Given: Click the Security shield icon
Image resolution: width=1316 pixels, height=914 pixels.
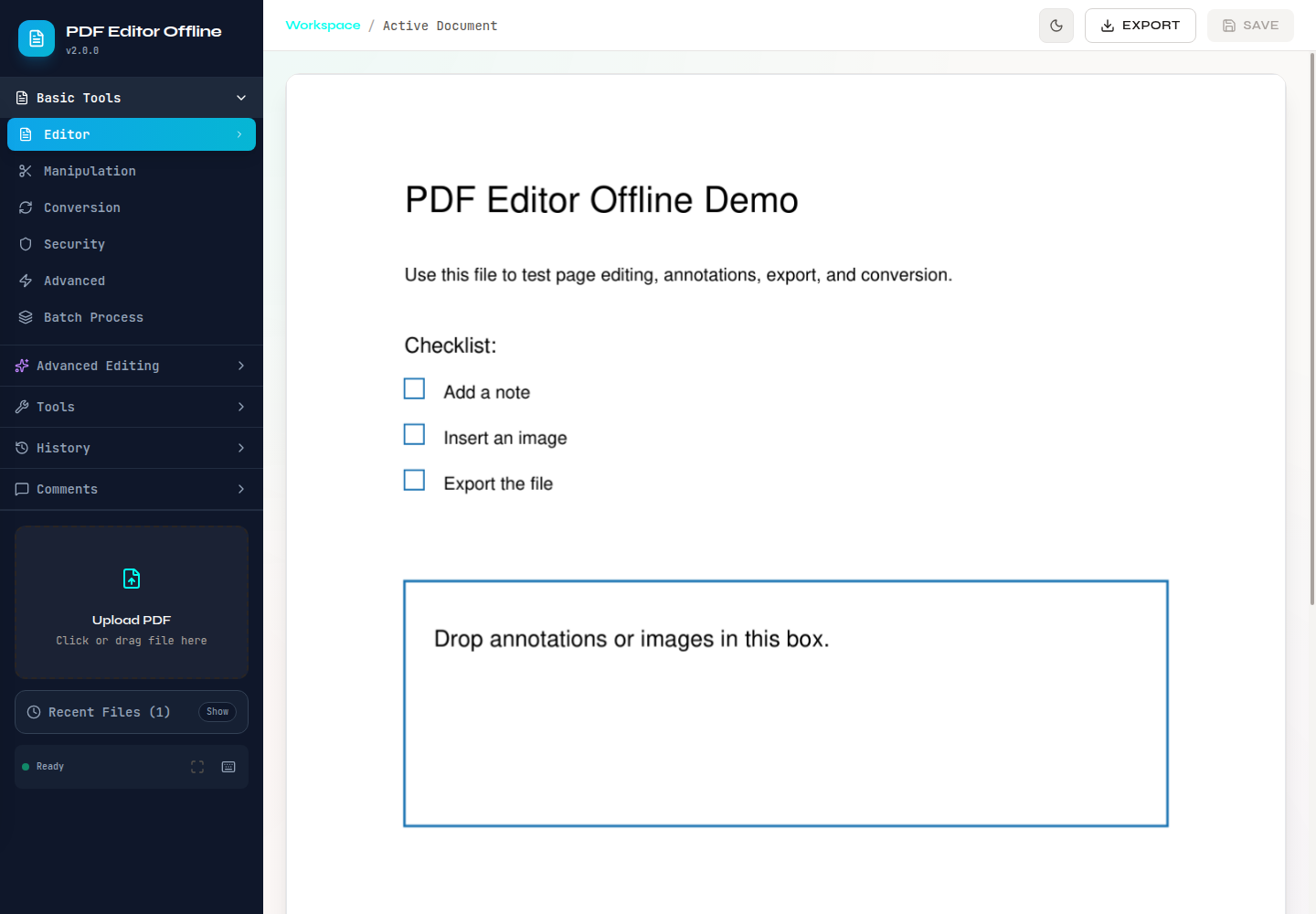Looking at the screenshot, I should [26, 244].
